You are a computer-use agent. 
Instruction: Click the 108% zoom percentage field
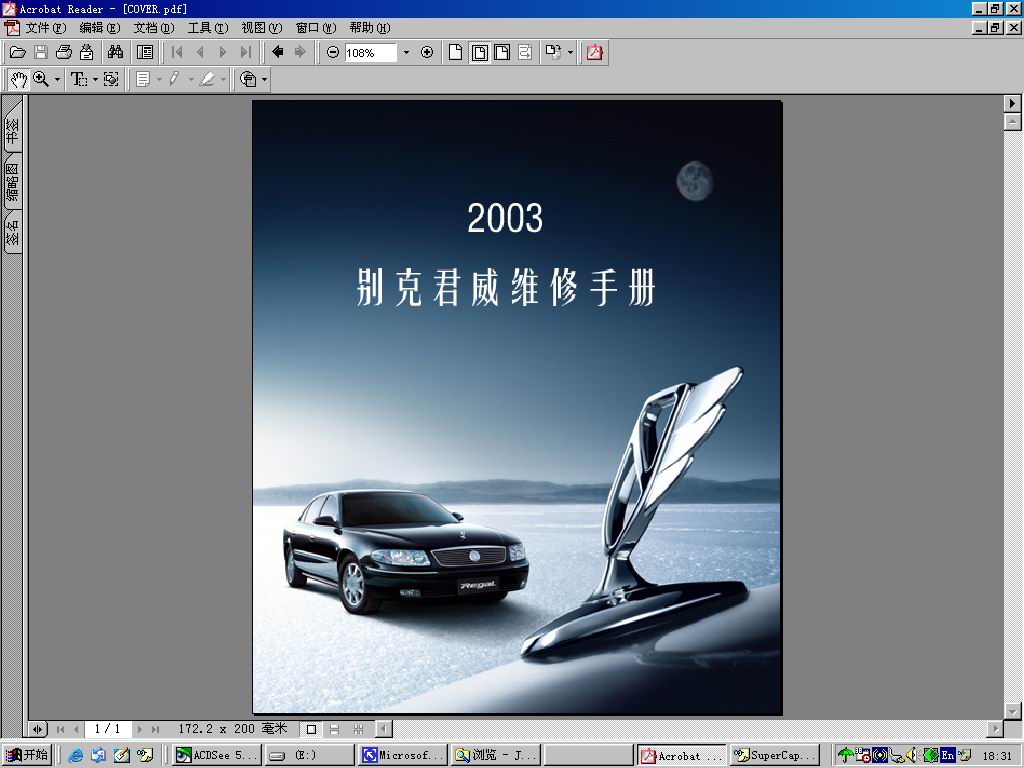click(x=370, y=53)
